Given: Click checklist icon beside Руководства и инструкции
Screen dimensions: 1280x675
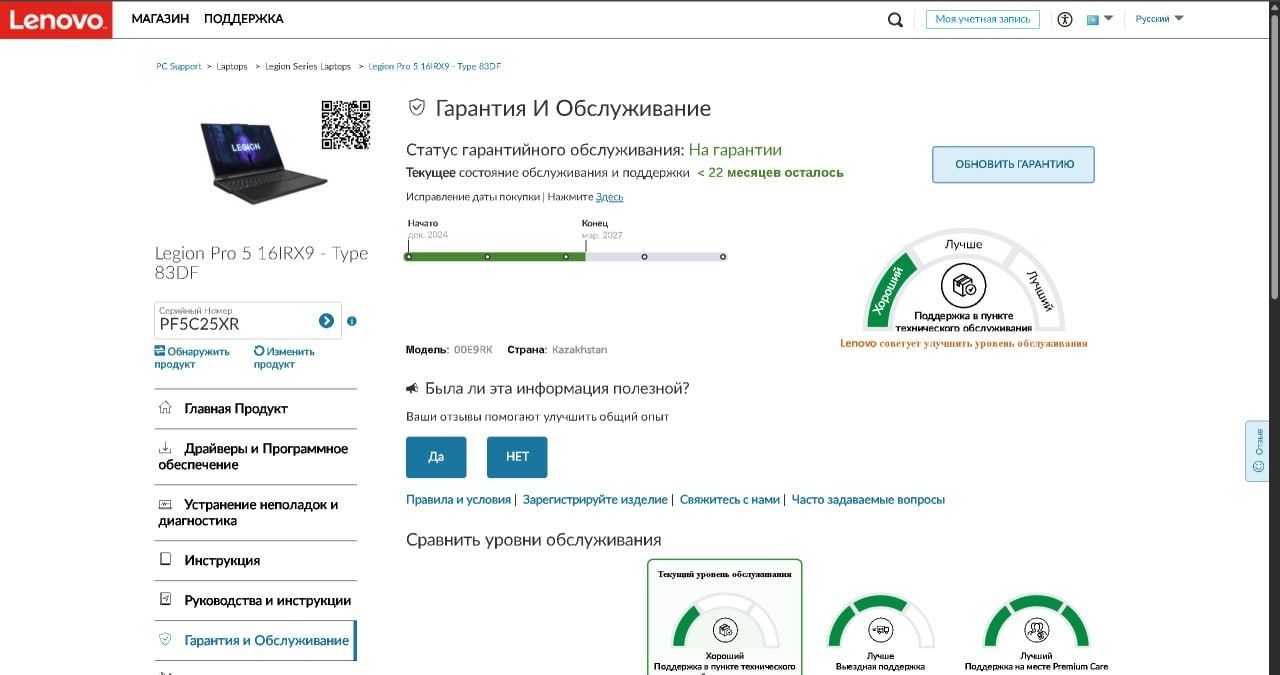Looking at the screenshot, I should (165, 600).
